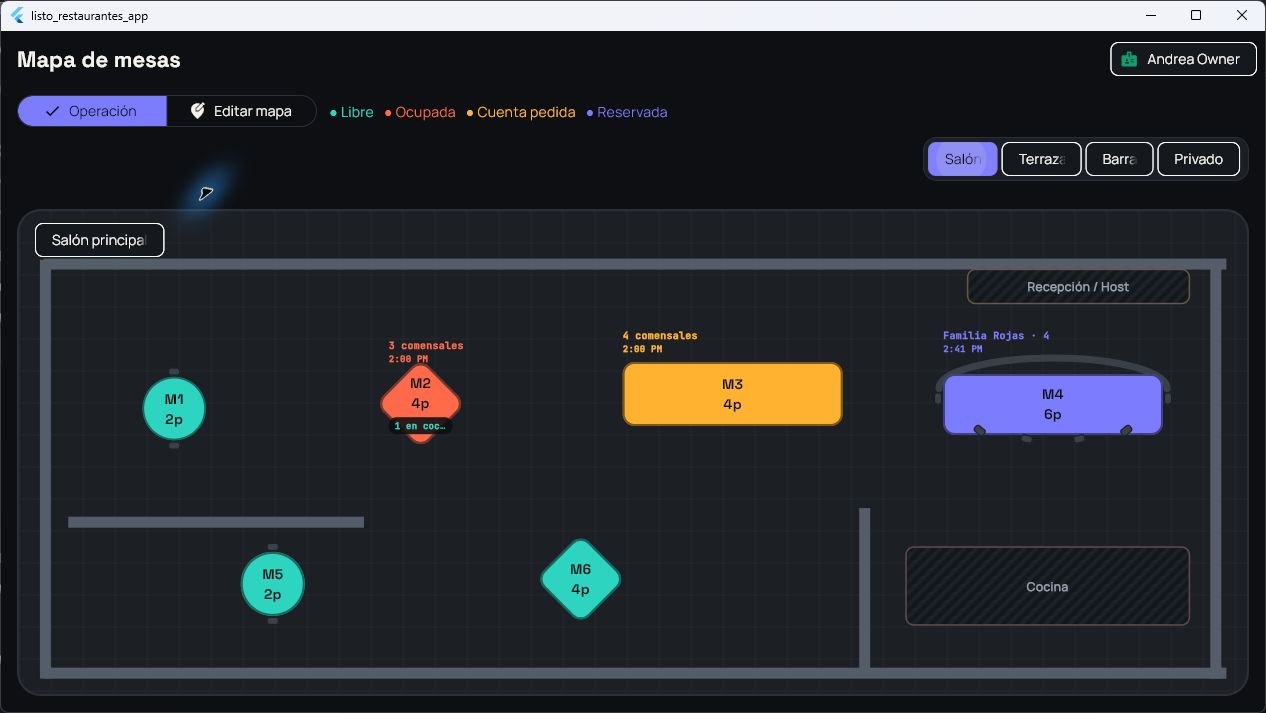The width and height of the screenshot is (1266, 713).
Task: Open the Andrea Owner account button
Action: (x=1183, y=59)
